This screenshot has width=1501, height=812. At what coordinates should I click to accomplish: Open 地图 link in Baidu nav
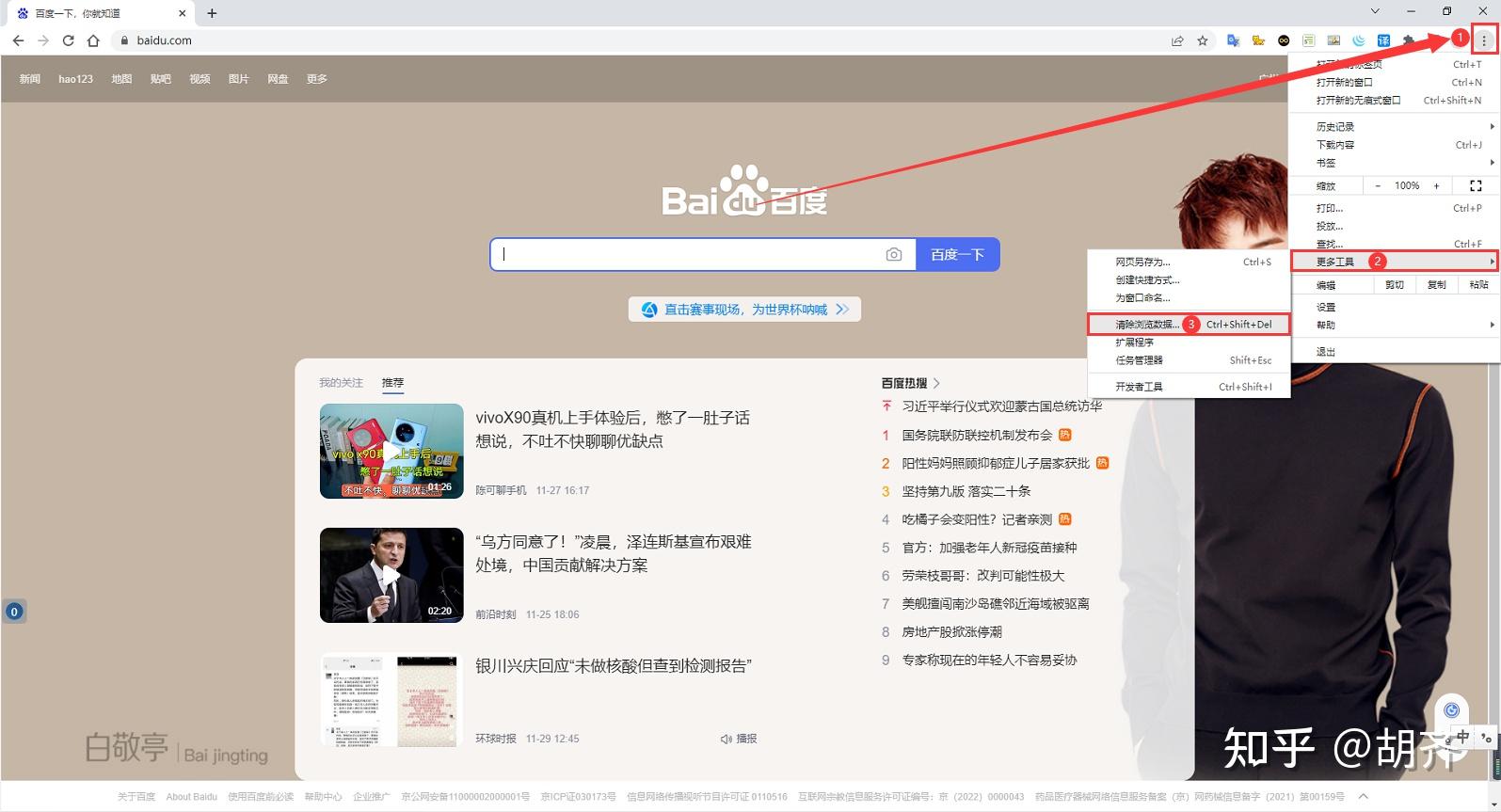(121, 79)
